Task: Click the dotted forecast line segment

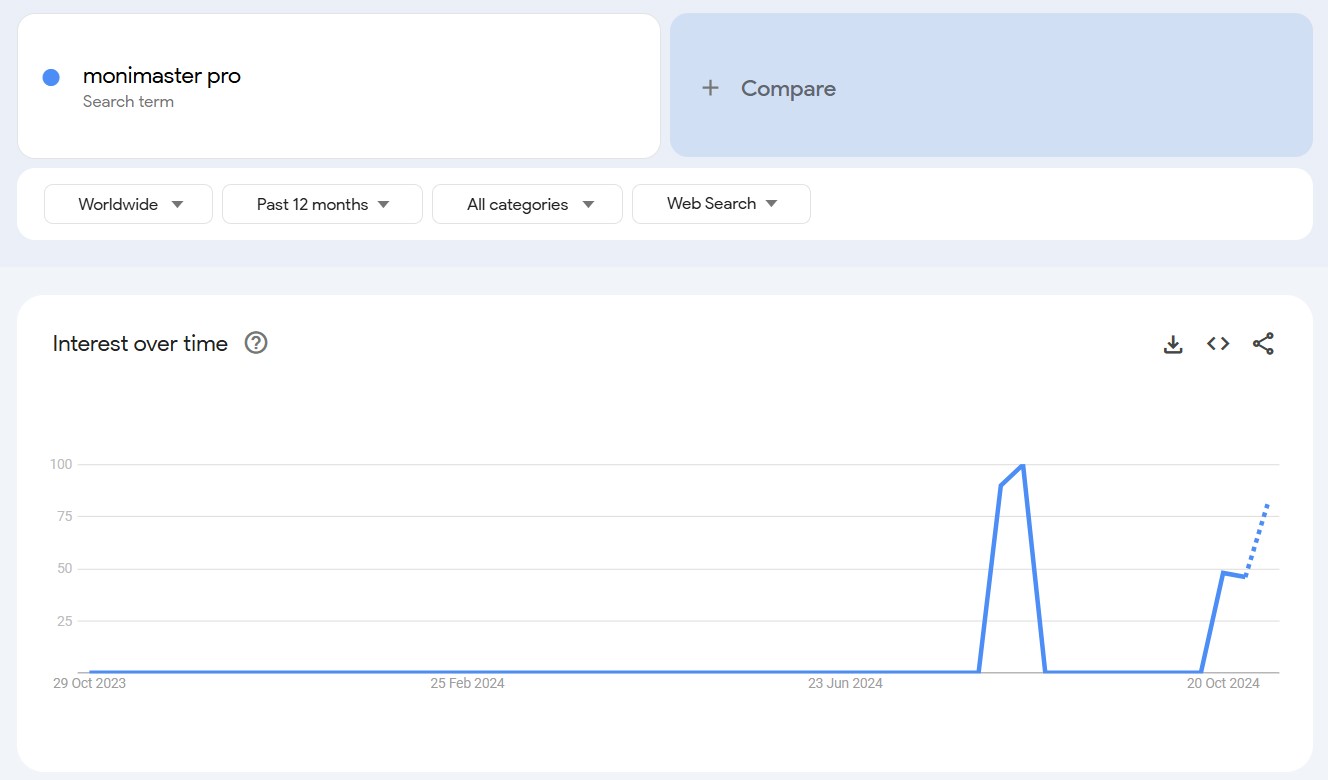Action: (1257, 540)
